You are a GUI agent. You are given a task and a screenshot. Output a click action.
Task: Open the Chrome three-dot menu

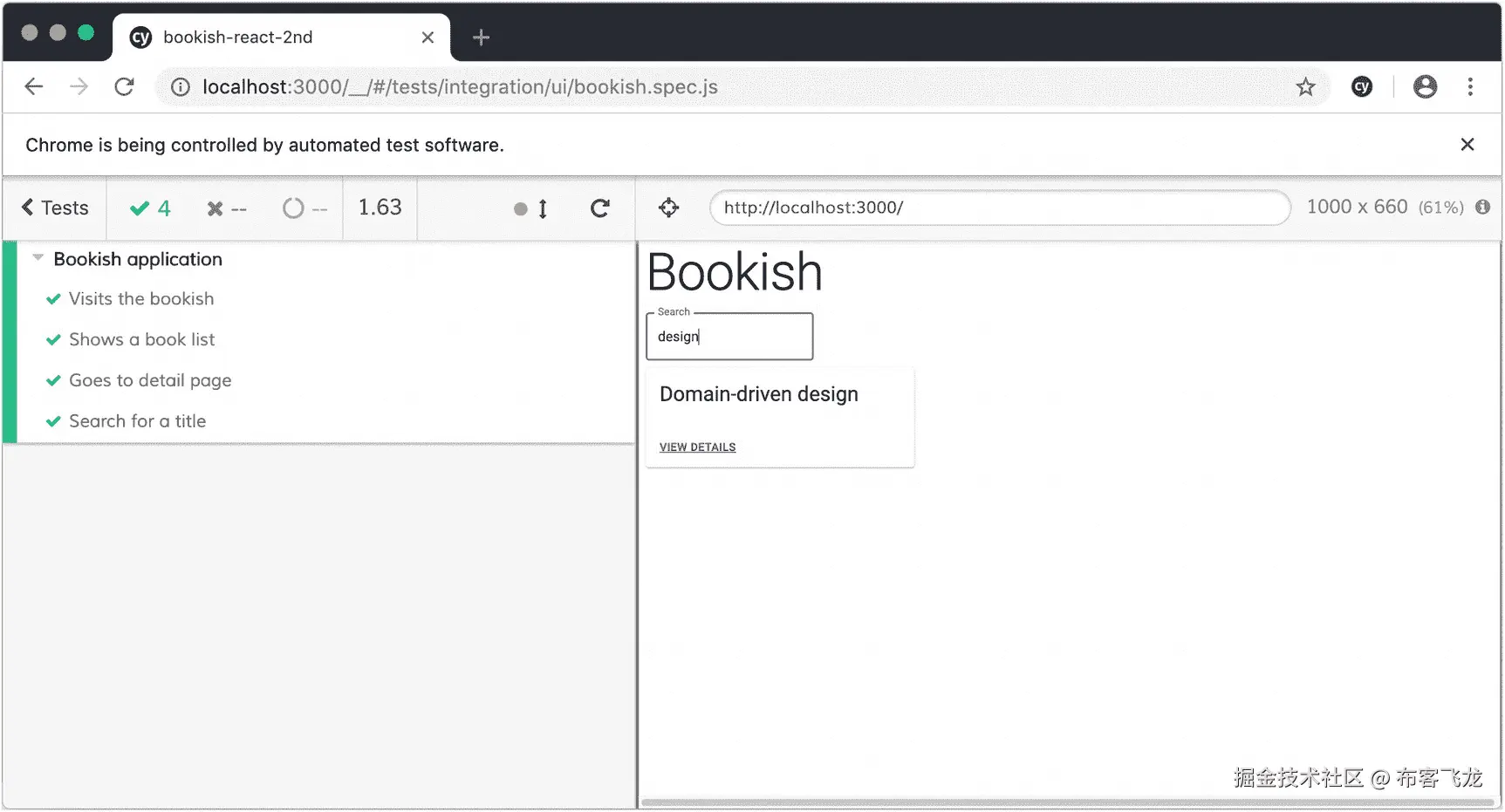1470,86
